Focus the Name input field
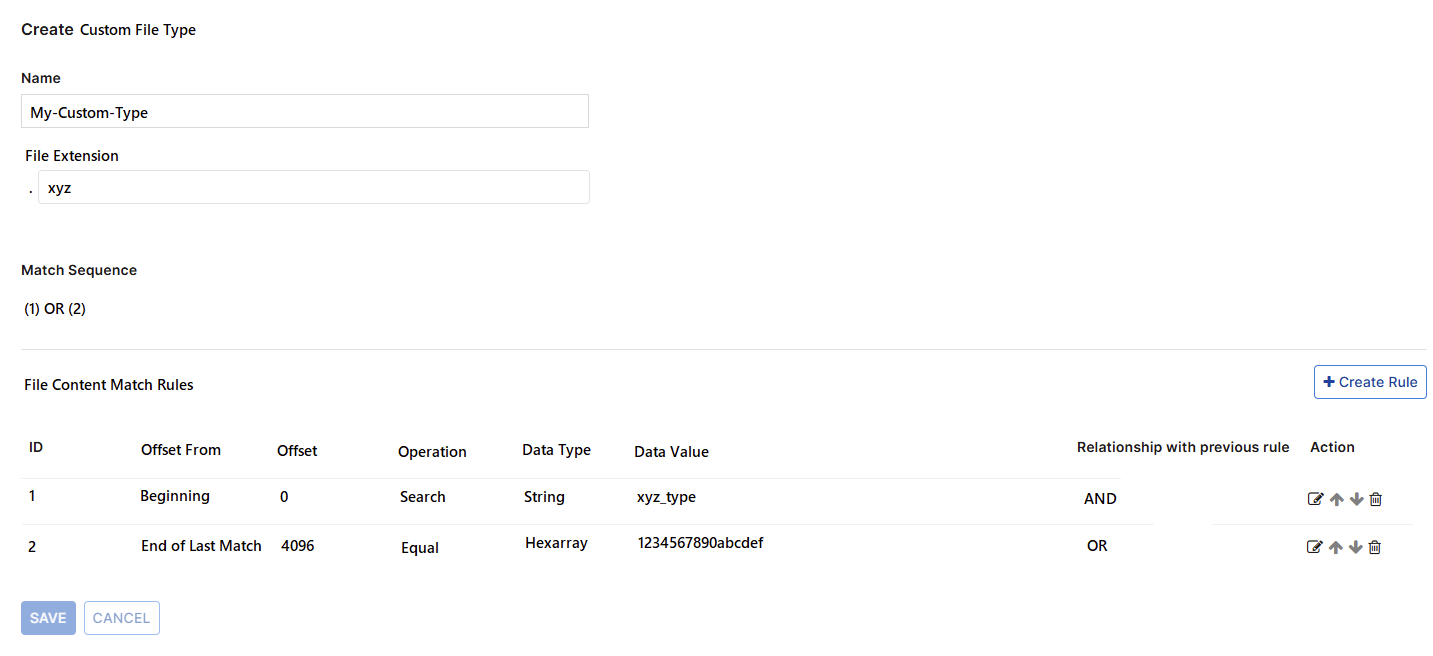Viewport: 1433px width, 656px height. click(304, 112)
